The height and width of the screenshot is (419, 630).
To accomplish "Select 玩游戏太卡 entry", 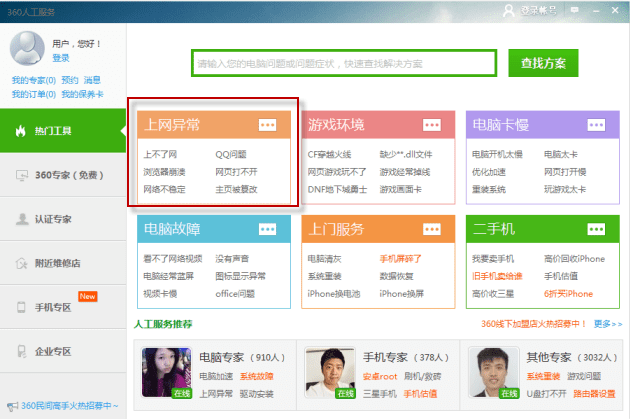I will tap(565, 189).
